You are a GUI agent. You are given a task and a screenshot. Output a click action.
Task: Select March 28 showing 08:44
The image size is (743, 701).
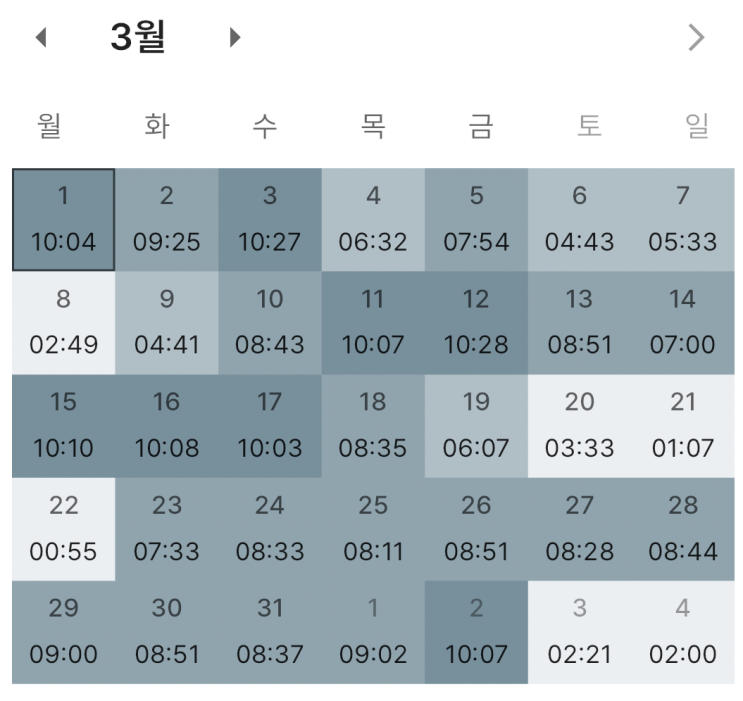pyautogui.click(x=683, y=529)
